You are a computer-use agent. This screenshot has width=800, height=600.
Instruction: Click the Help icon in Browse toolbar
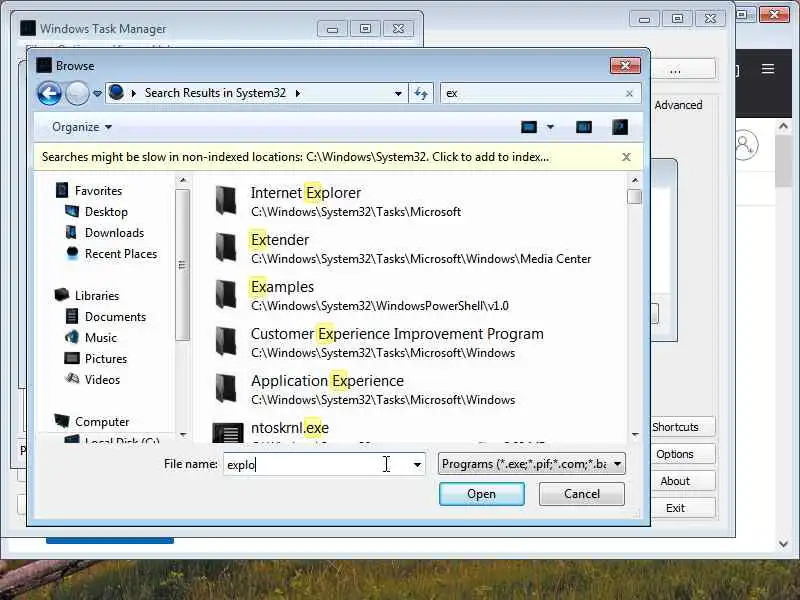(x=620, y=127)
